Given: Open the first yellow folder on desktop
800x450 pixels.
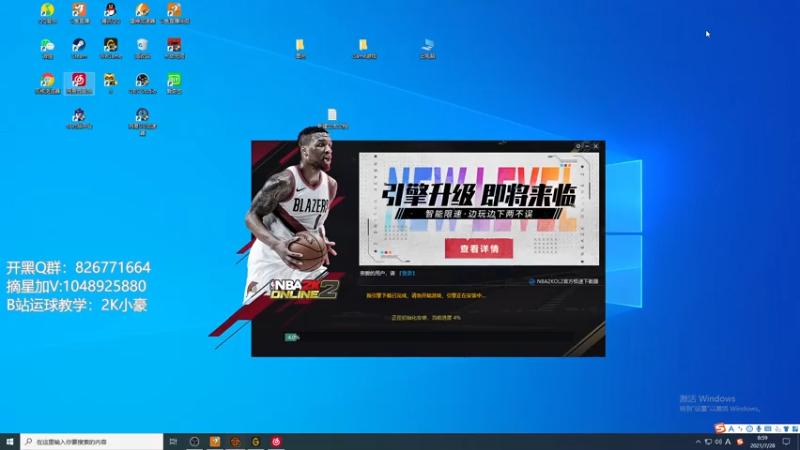Looking at the screenshot, I should pyautogui.click(x=300, y=48).
